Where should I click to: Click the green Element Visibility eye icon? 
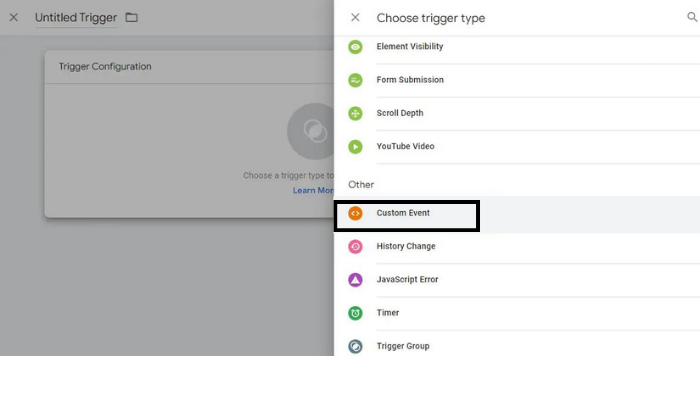tap(355, 47)
